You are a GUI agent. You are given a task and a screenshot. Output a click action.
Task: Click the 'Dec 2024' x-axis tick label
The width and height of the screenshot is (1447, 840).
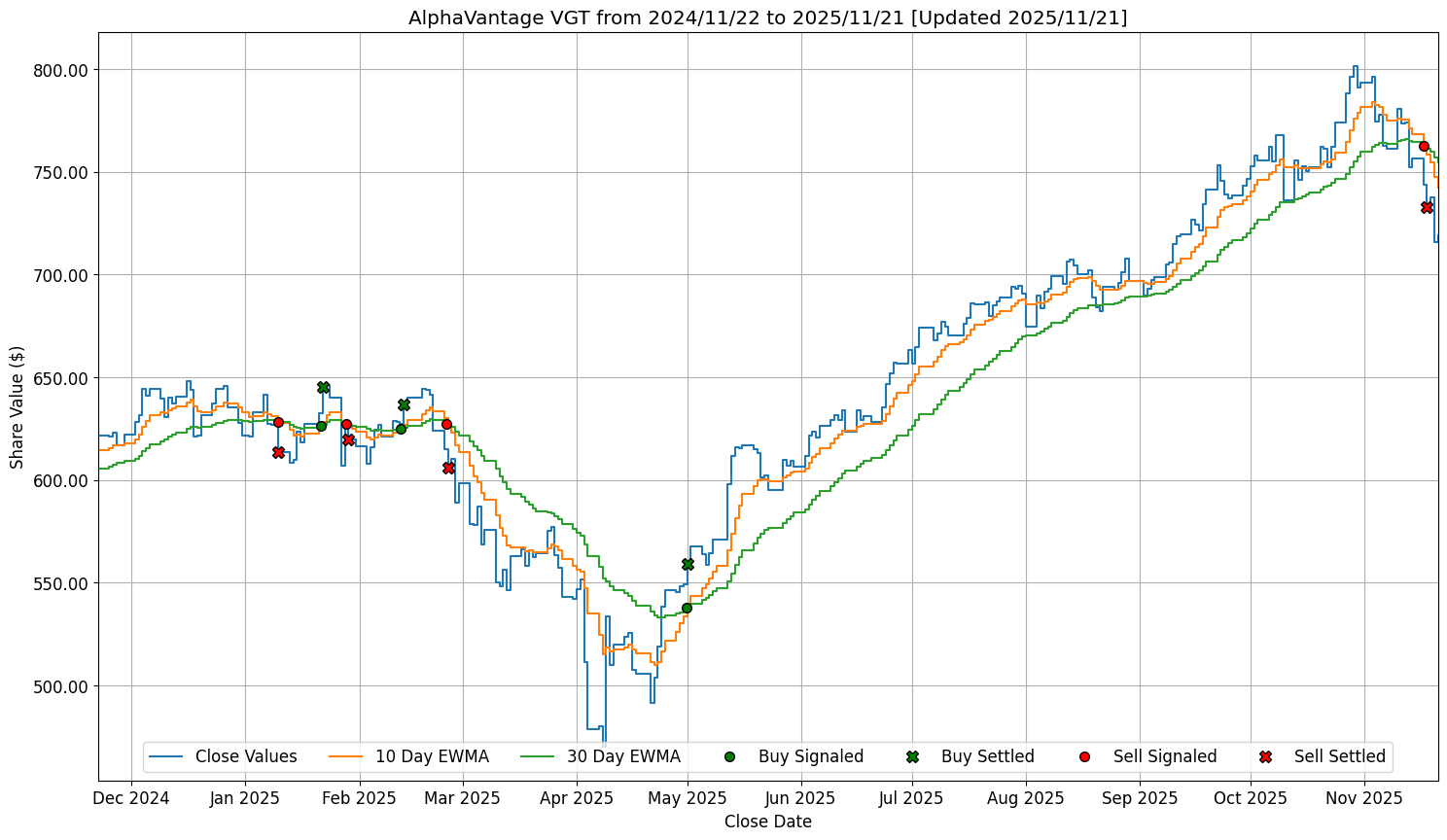pyautogui.click(x=131, y=798)
